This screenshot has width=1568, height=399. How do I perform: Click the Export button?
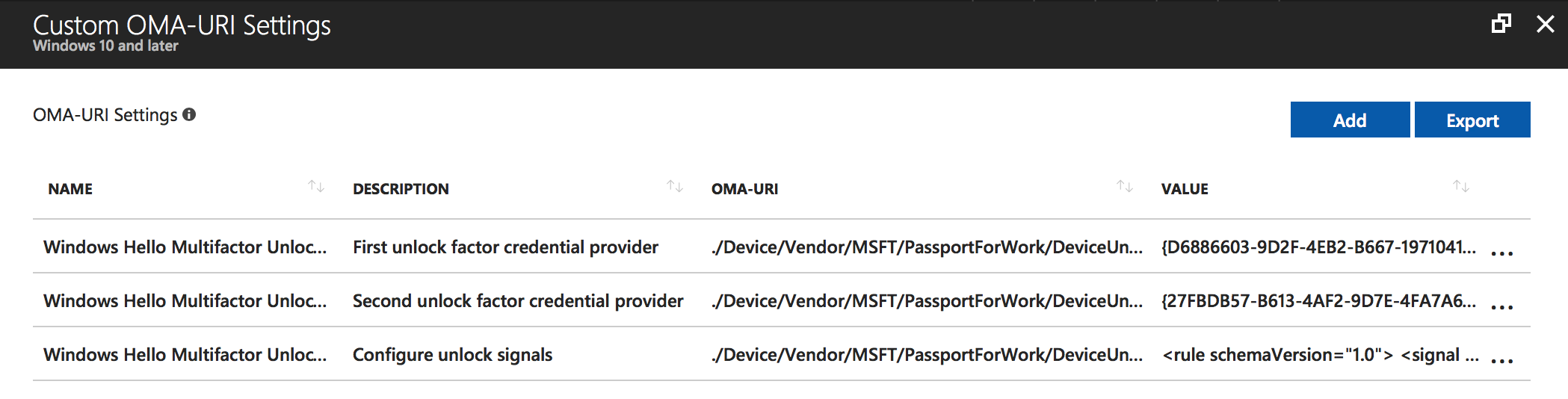(x=1472, y=120)
